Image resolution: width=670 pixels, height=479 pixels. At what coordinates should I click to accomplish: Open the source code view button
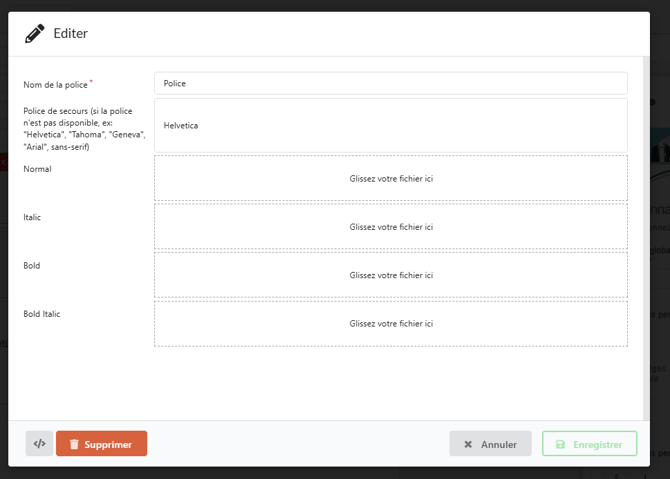click(x=39, y=444)
